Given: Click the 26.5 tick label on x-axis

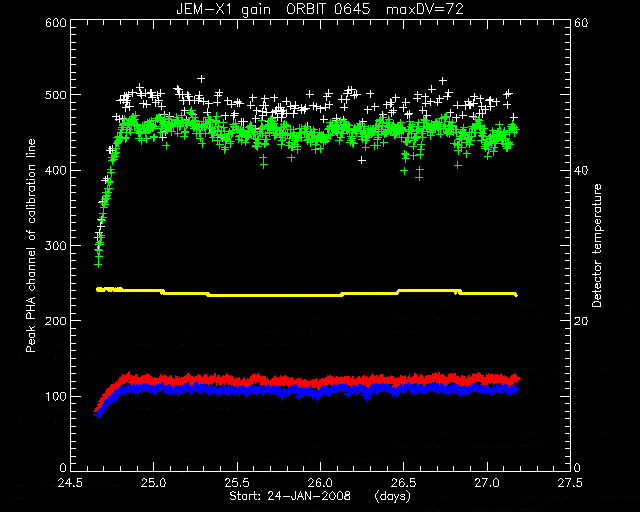Looking at the screenshot, I should 404,483.
